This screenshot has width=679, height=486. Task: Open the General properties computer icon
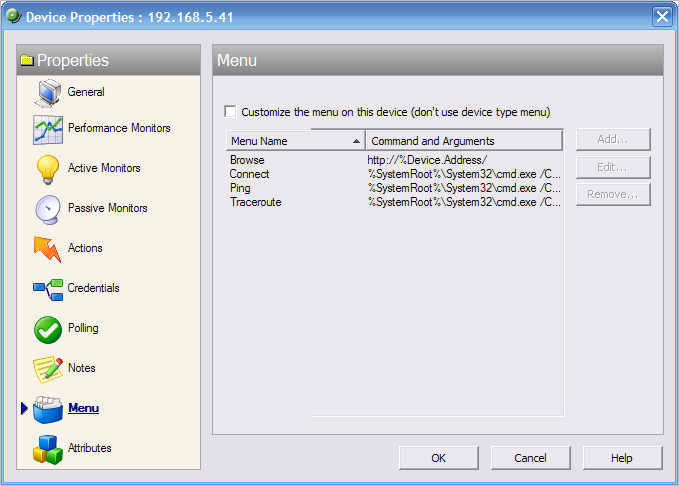[x=48, y=93]
